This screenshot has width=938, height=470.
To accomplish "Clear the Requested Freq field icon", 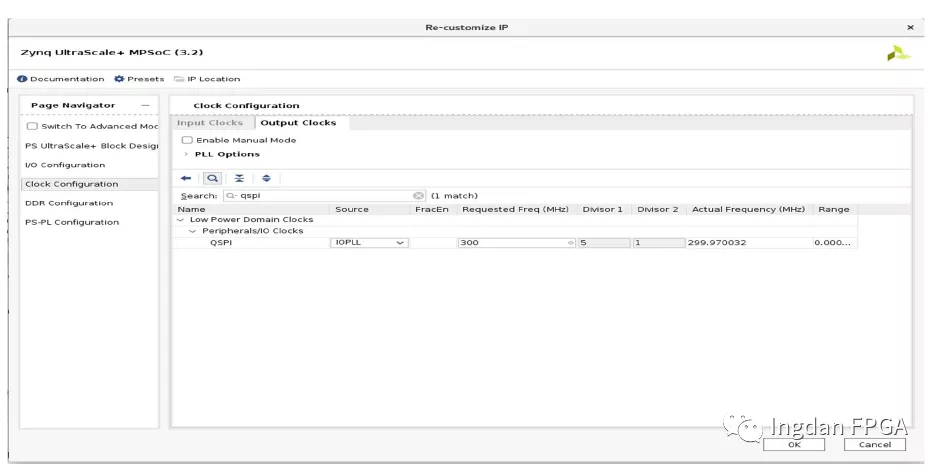I will [x=571, y=243].
